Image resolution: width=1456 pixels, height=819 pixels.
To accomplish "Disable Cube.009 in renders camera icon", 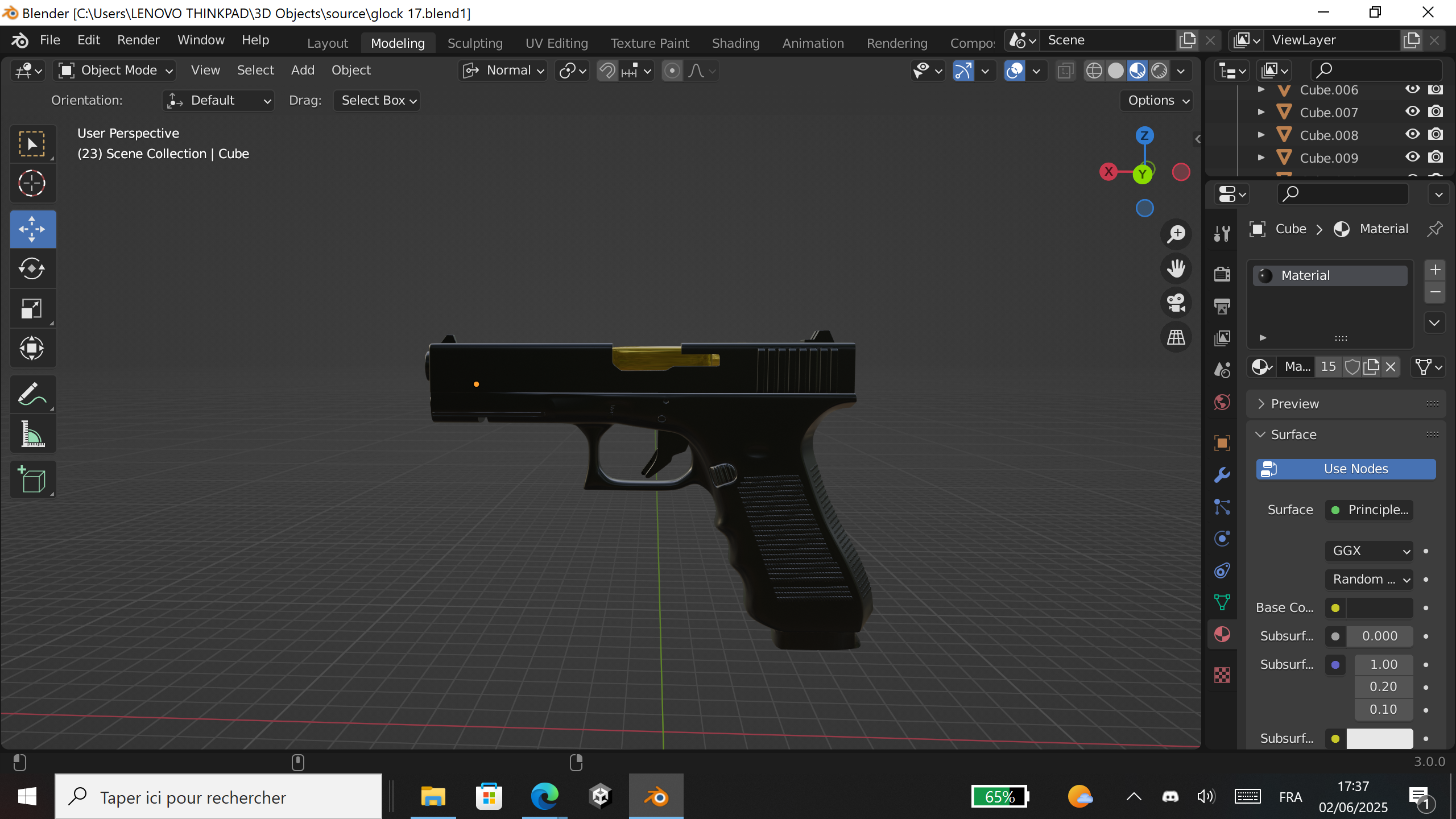I will (x=1436, y=157).
